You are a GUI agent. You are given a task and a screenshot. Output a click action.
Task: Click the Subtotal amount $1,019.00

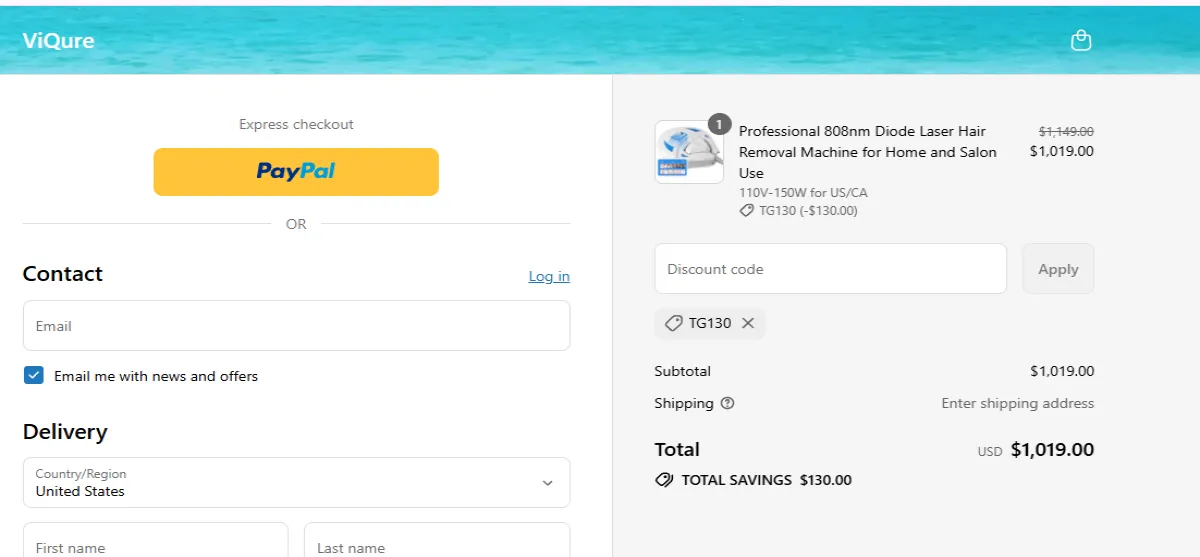pos(1062,371)
